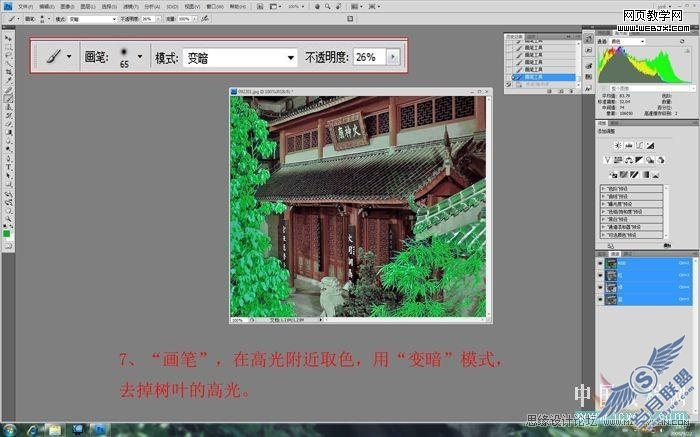Add a Color Balance adjustment (scales icon)
This screenshot has width=700, height=437.
[x=629, y=160]
